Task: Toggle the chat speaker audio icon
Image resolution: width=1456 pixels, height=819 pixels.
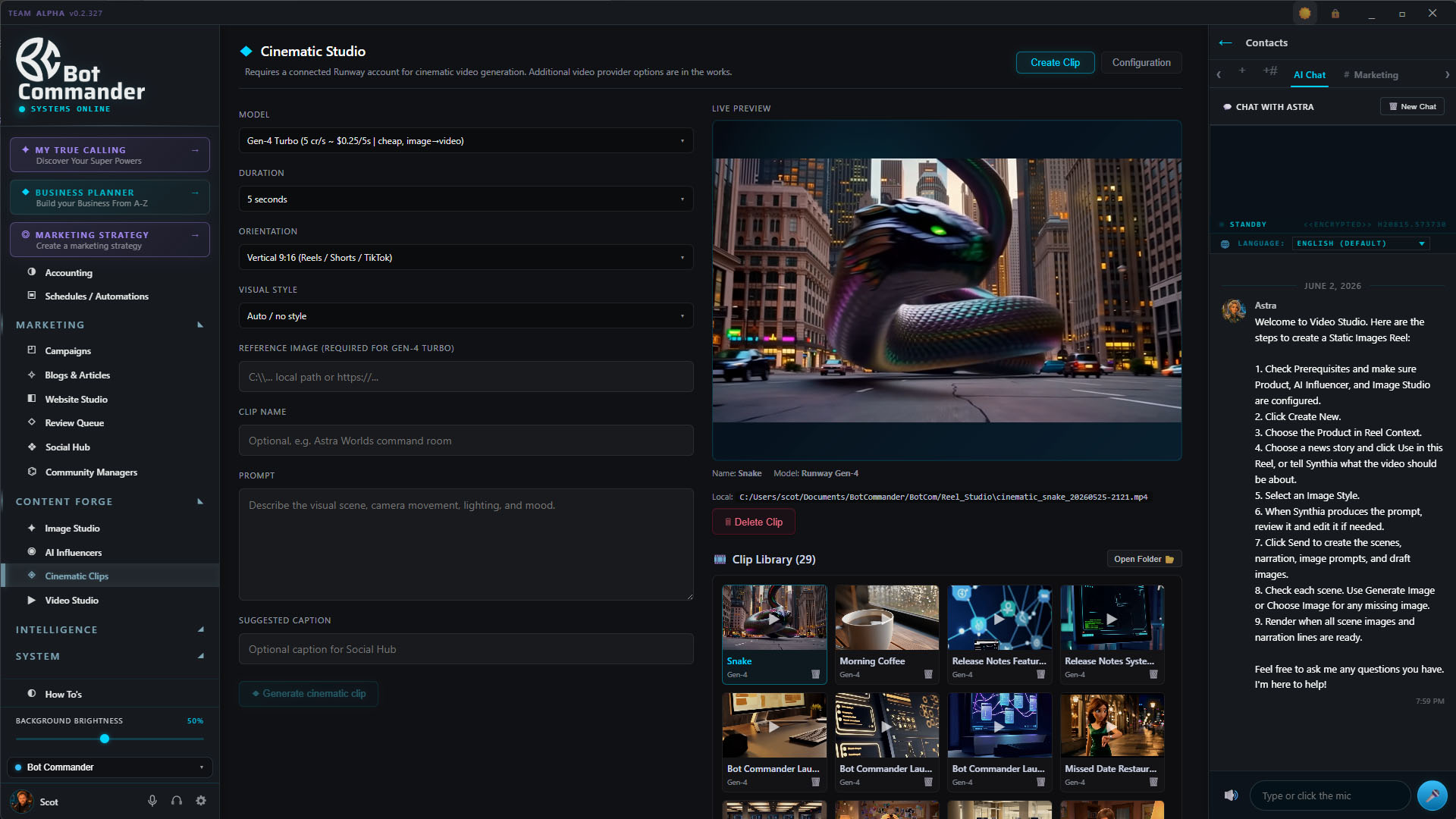Action: pyautogui.click(x=1231, y=795)
